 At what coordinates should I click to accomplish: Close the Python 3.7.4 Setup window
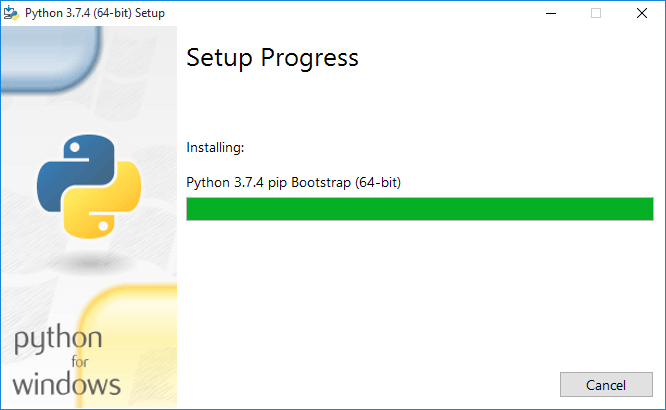pos(642,13)
